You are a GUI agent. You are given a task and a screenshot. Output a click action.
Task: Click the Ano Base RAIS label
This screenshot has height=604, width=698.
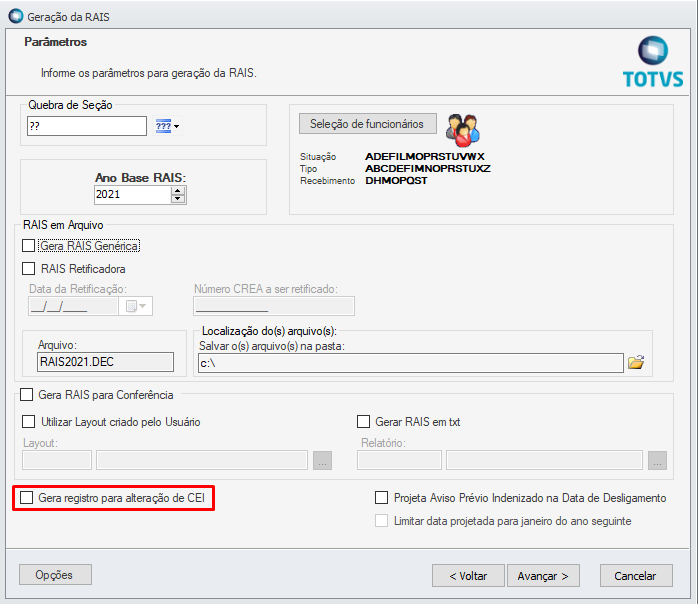click(140, 178)
